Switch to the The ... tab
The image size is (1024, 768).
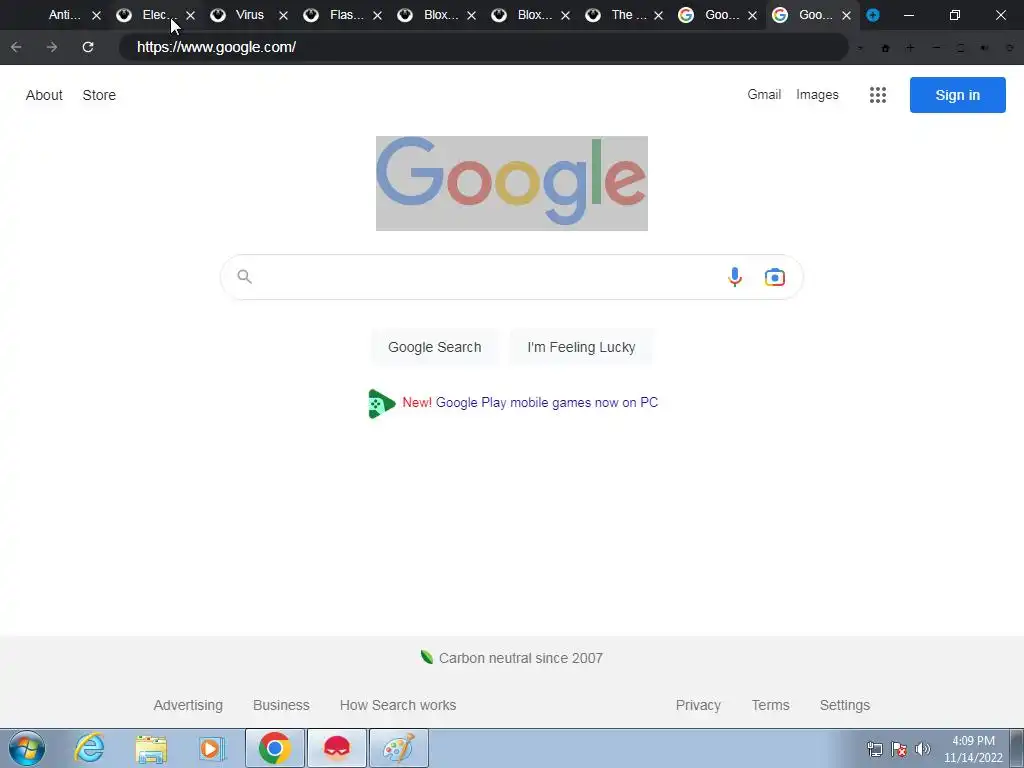(629, 15)
